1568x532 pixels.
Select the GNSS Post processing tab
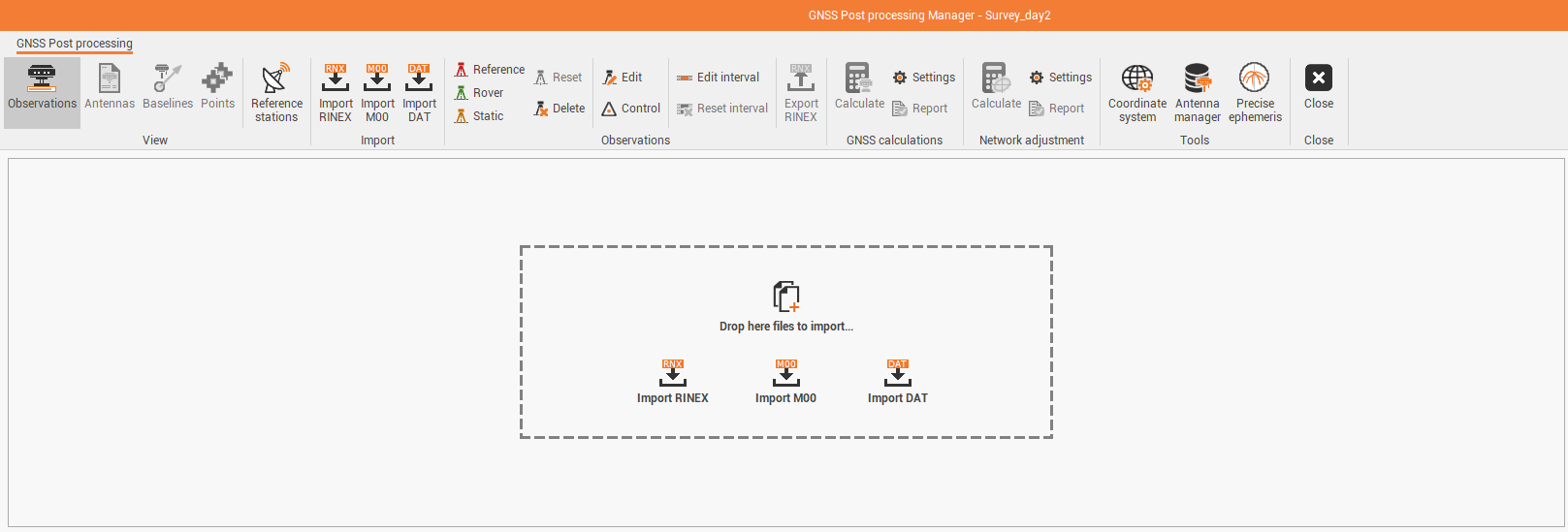tap(75, 44)
